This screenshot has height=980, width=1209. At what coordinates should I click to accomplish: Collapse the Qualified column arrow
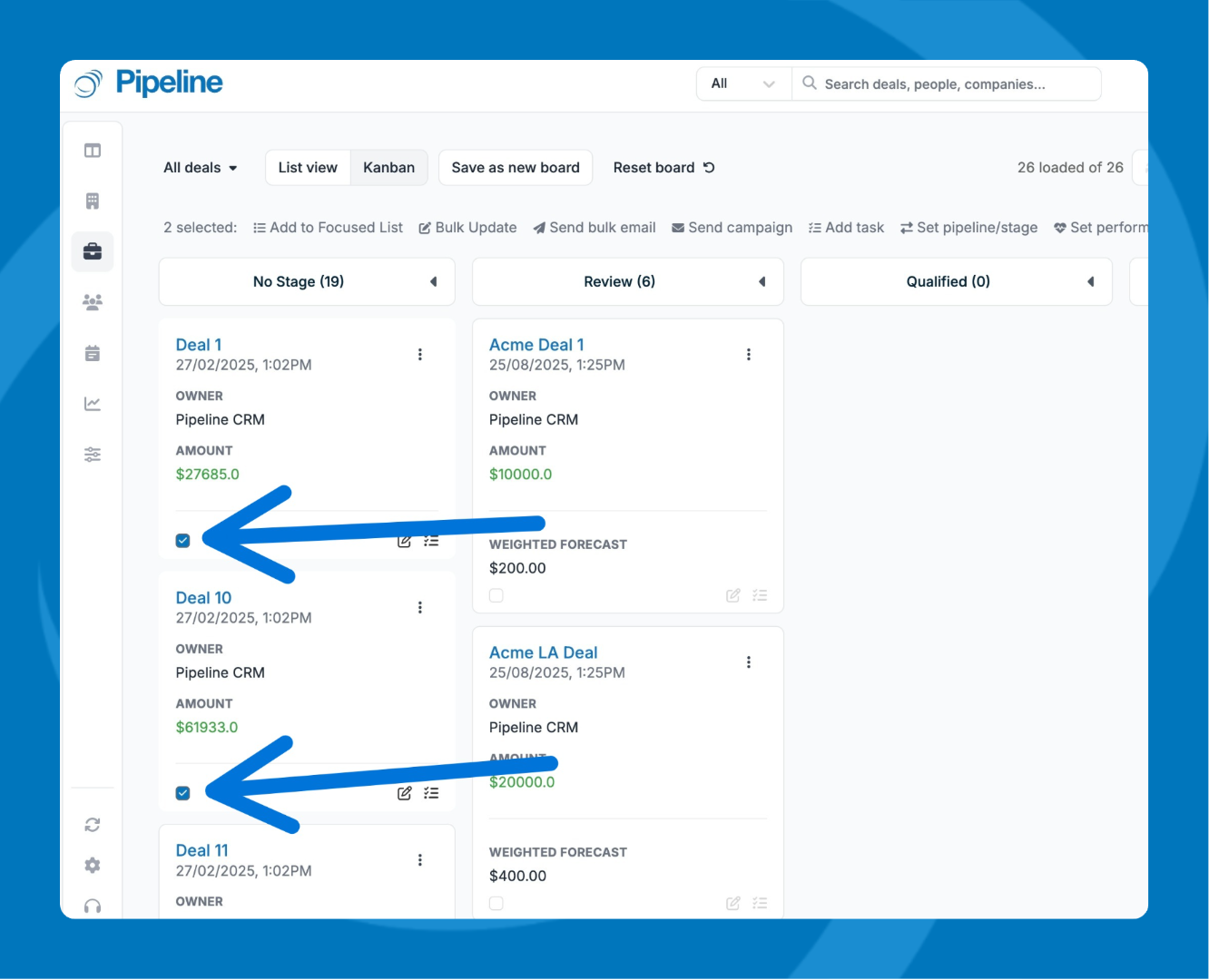[1091, 282]
